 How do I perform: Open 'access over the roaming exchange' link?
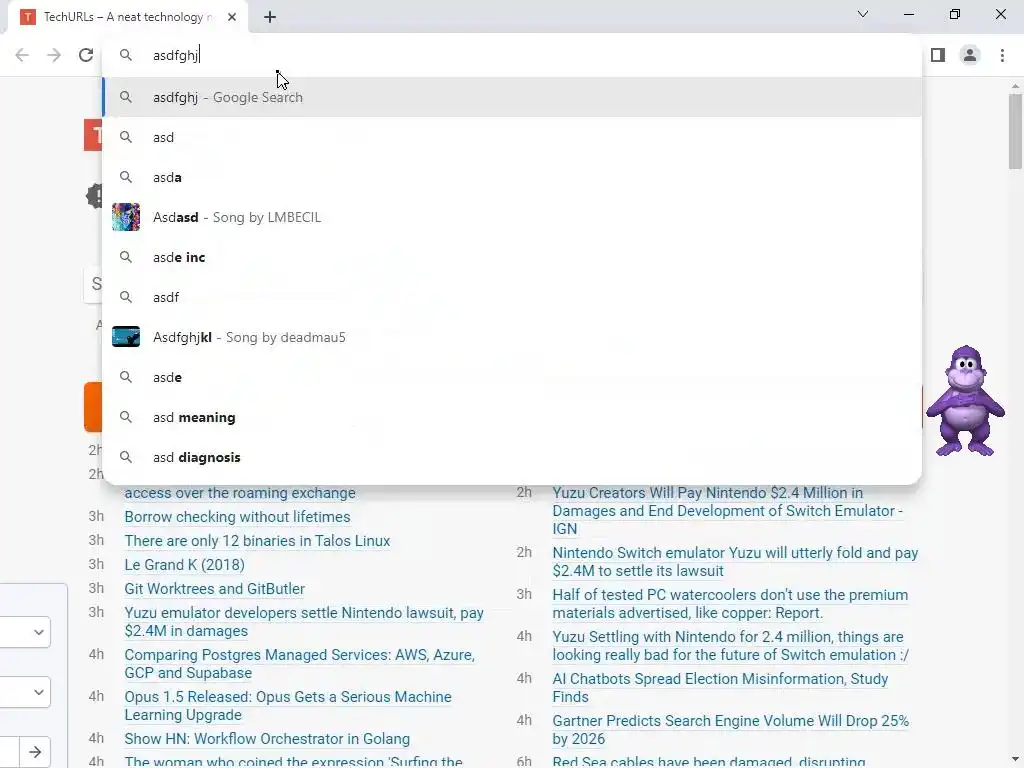tap(240, 492)
